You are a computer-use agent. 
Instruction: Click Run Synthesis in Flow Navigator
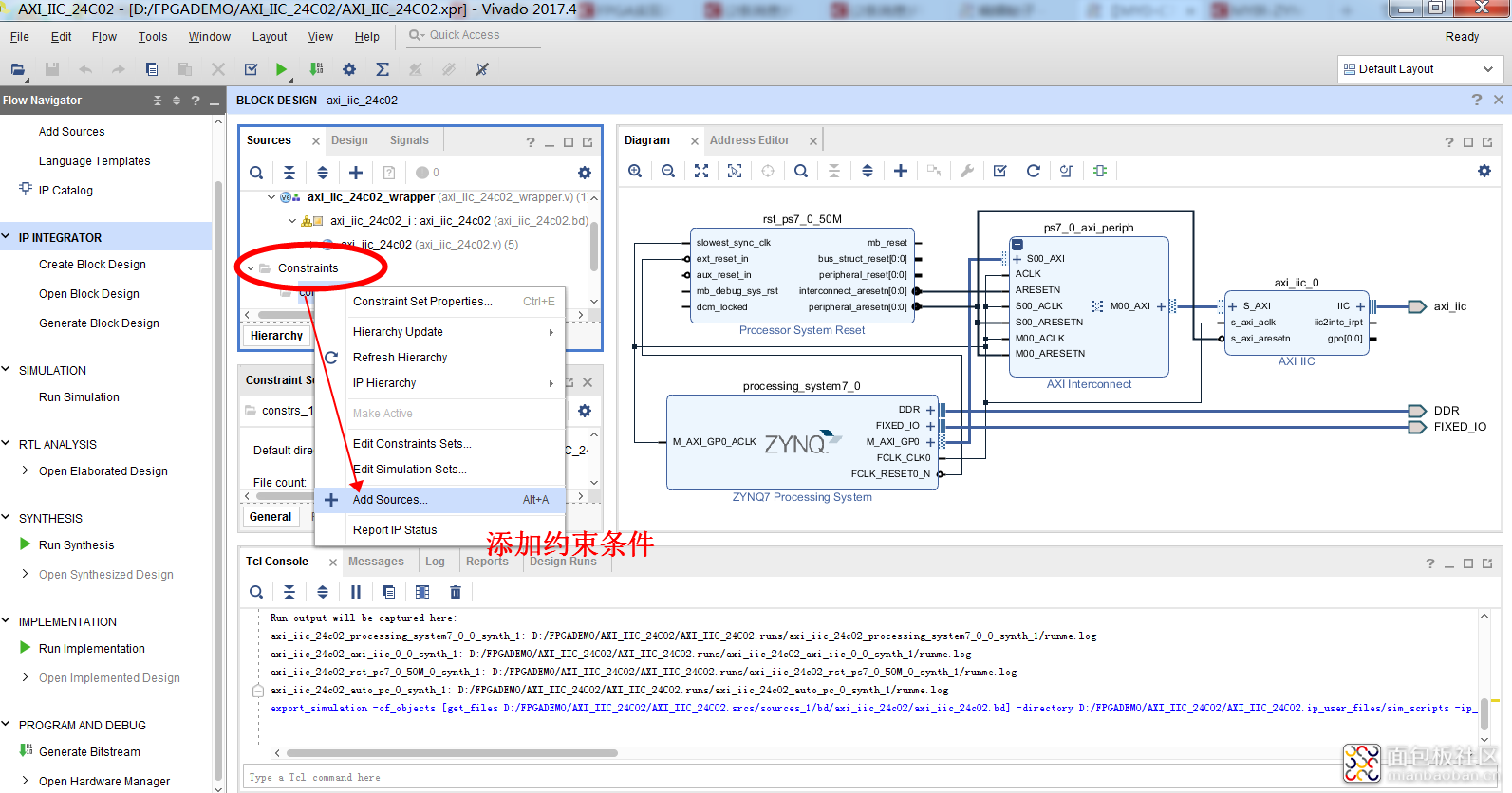pyautogui.click(x=76, y=545)
